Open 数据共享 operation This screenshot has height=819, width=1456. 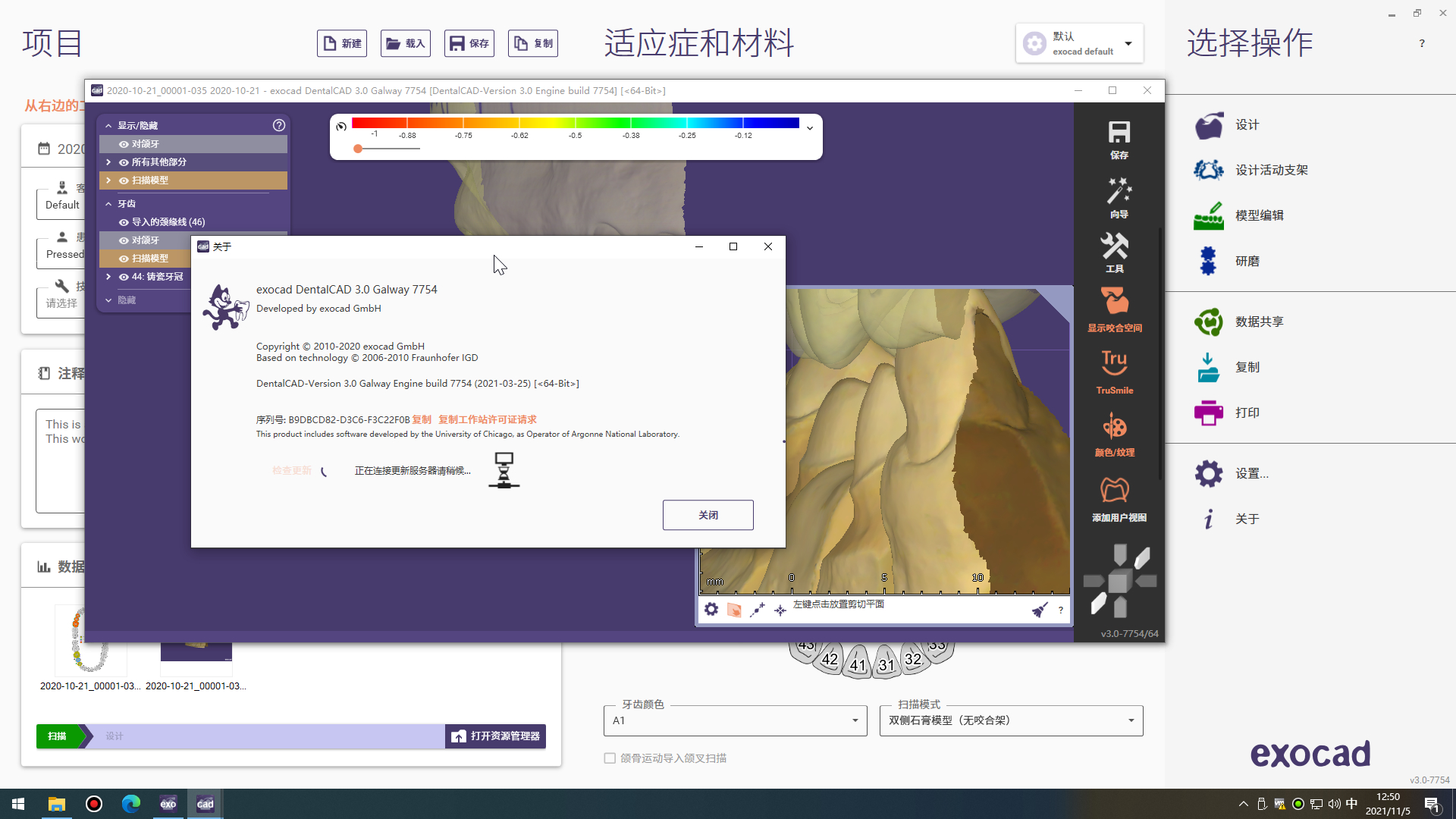coord(1209,322)
